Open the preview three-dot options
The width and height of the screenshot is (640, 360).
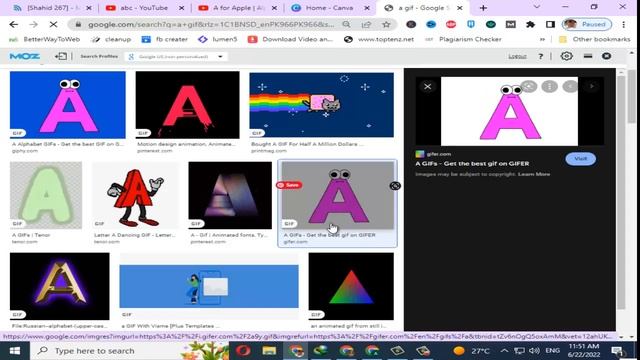(x=549, y=87)
